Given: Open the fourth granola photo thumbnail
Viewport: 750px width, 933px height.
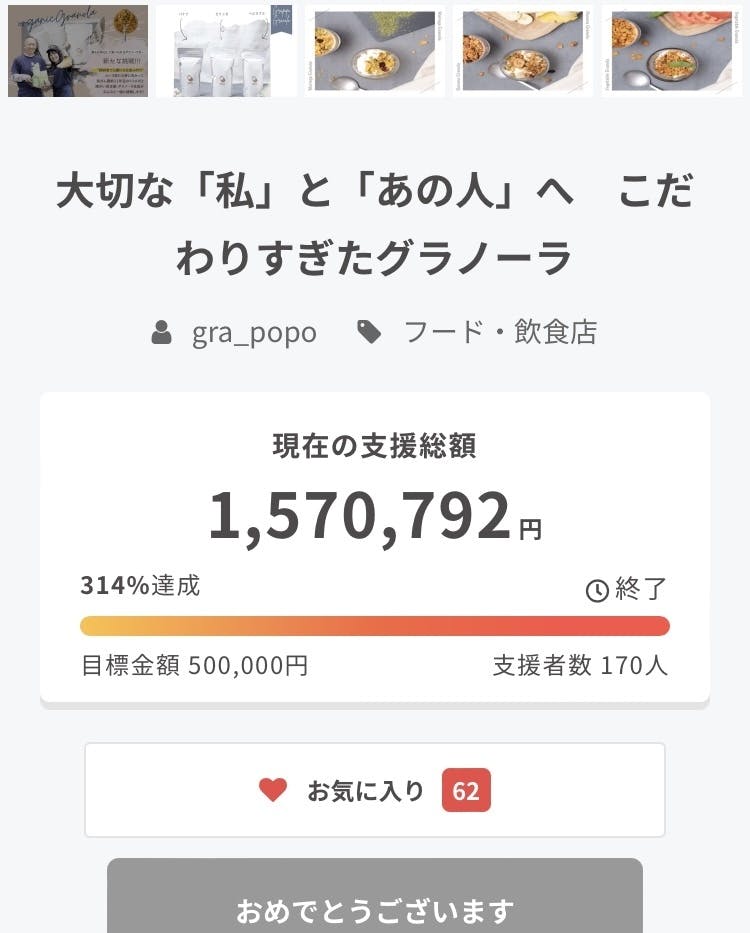Looking at the screenshot, I should click(x=523, y=50).
